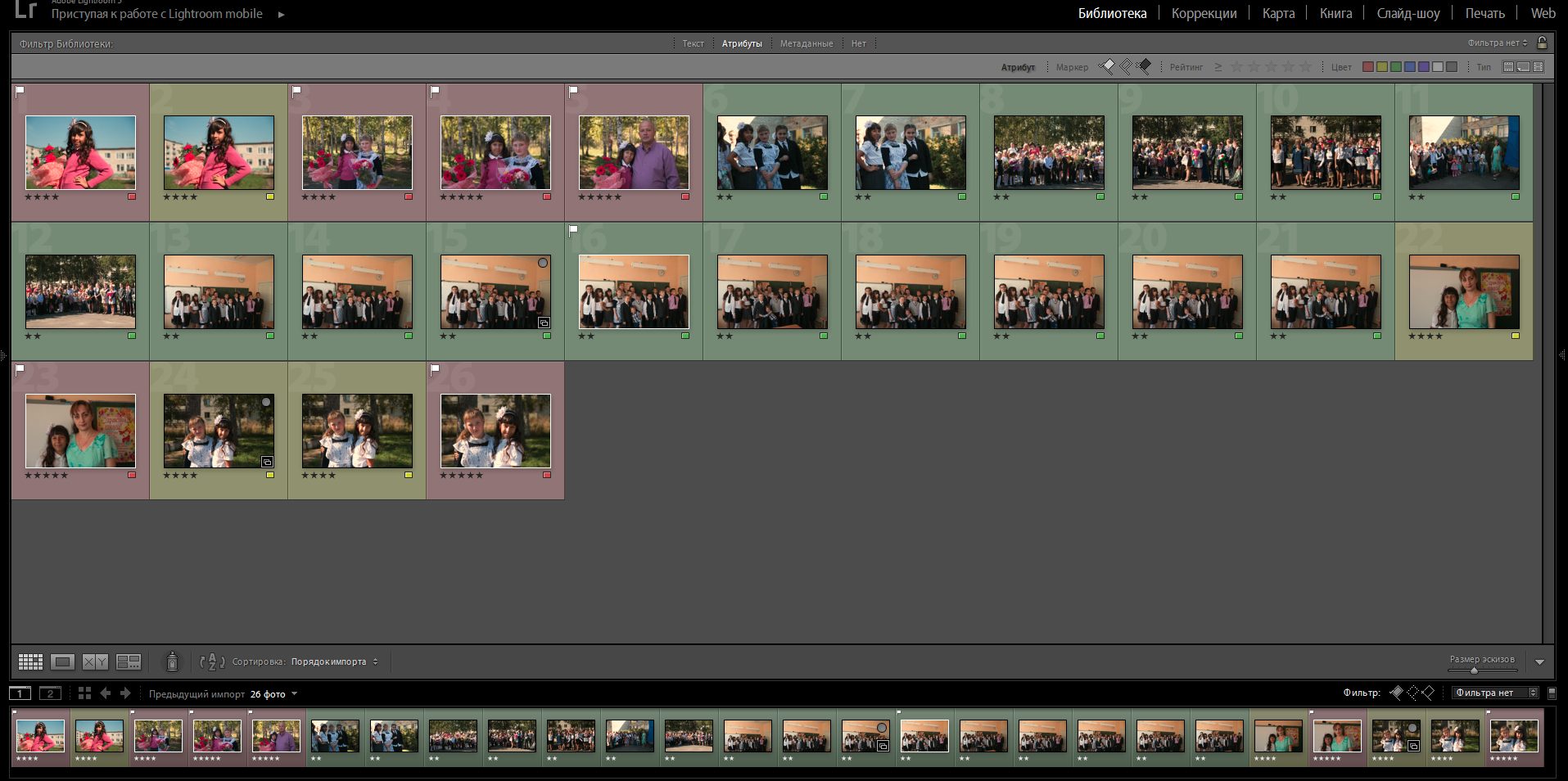Expand the hidden right panel edge arrow
Image resolution: width=1568 pixels, height=781 pixels.
(1563, 355)
